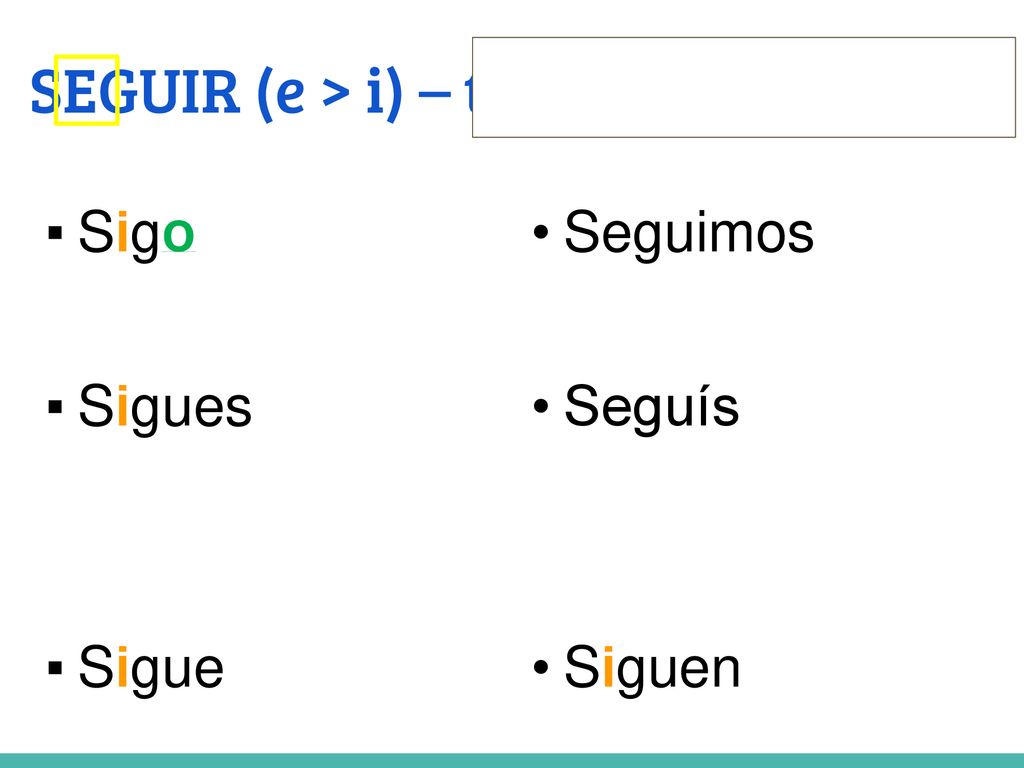Select the square bullet before Sigue
The image size is (1024, 768).
click(55, 667)
